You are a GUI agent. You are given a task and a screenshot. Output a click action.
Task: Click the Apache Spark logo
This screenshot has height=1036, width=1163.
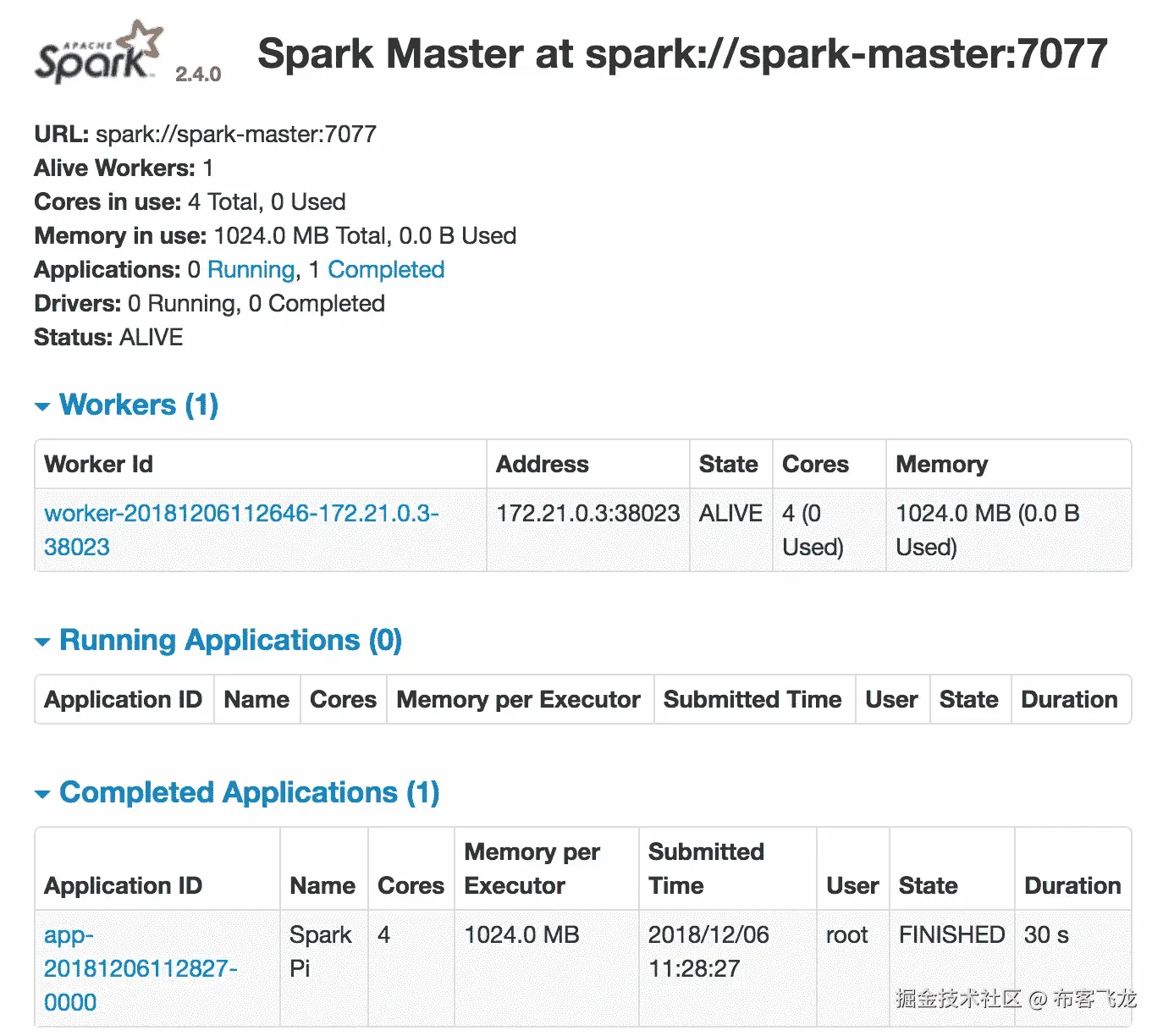pyautogui.click(x=98, y=53)
